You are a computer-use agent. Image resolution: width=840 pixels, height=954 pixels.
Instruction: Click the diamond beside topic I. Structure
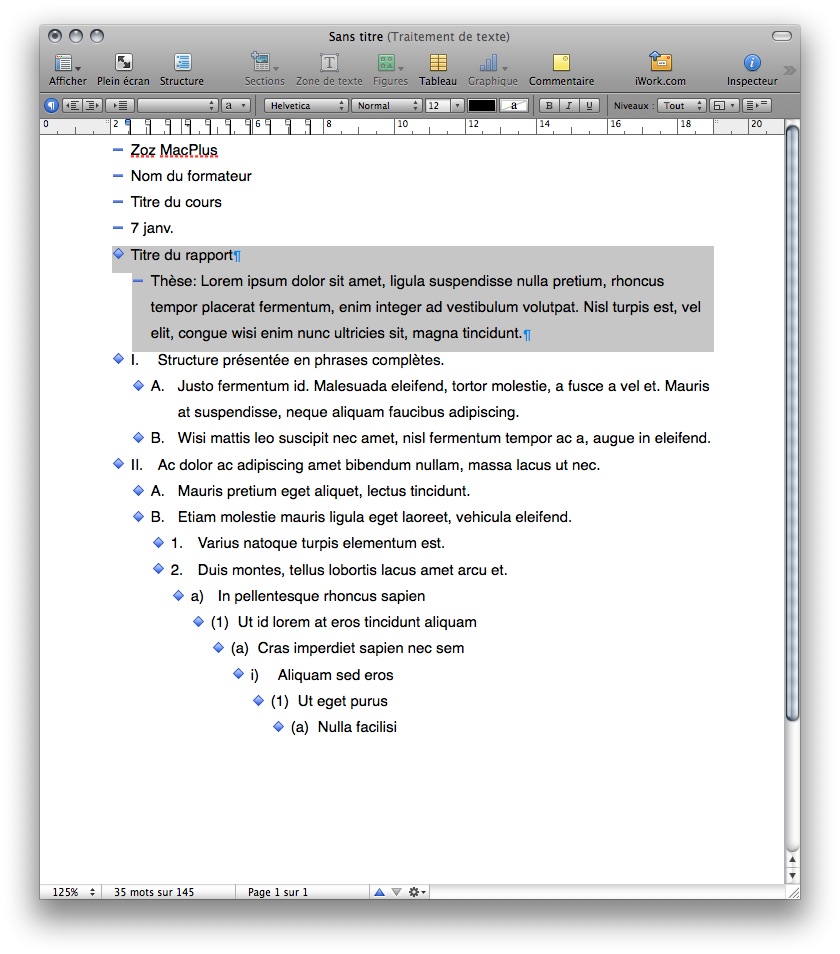tap(119, 359)
